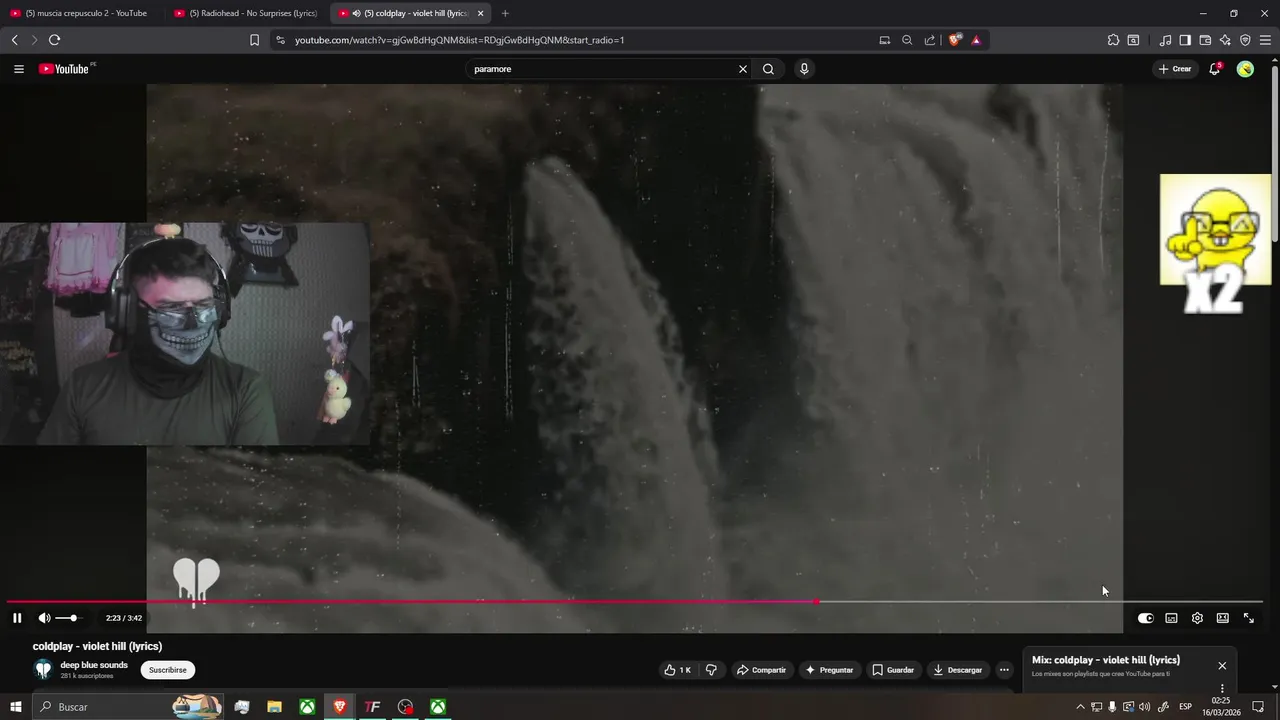This screenshot has width=1280, height=720.
Task: Open a new browser tab
Action: coord(505,13)
